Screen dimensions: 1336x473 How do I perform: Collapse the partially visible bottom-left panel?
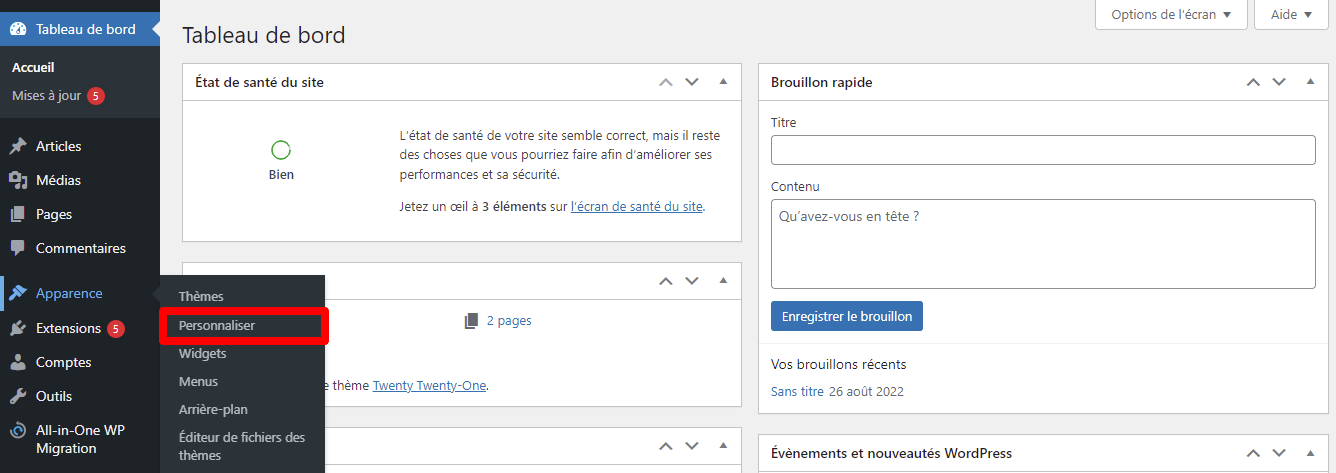coord(723,446)
